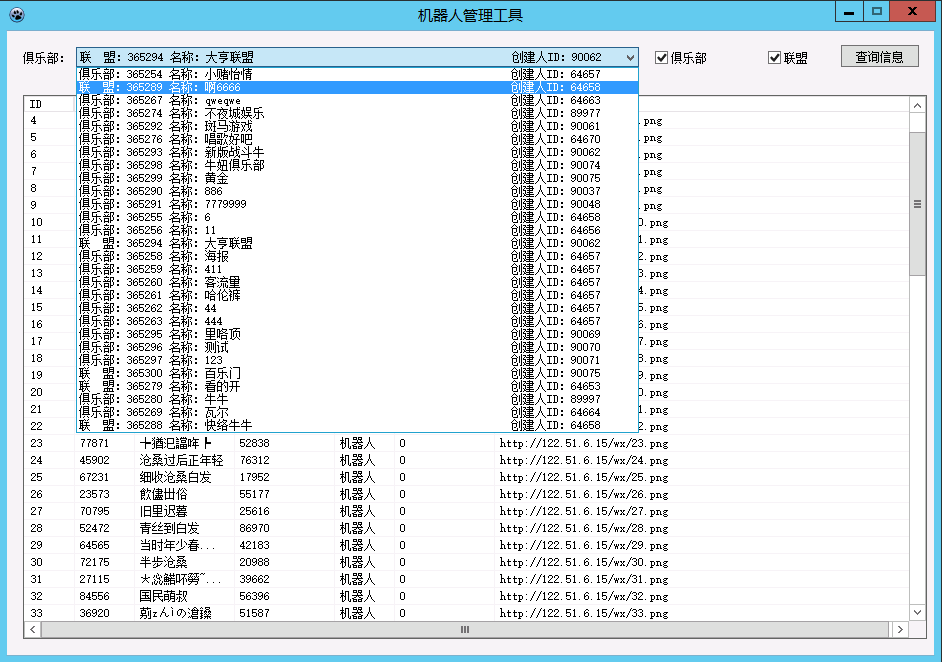942x662 pixels.
Task: Close the 机器人管理工具 window
Action: pos(913,11)
